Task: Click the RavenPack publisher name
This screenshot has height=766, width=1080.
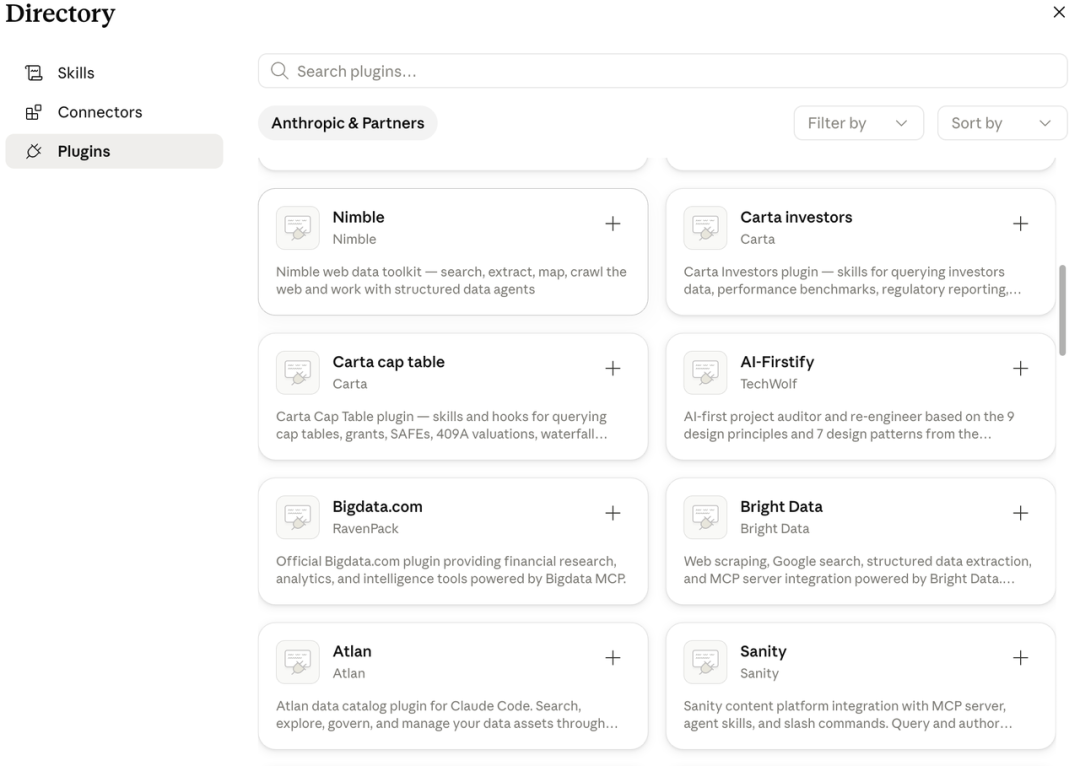Action: click(x=365, y=528)
